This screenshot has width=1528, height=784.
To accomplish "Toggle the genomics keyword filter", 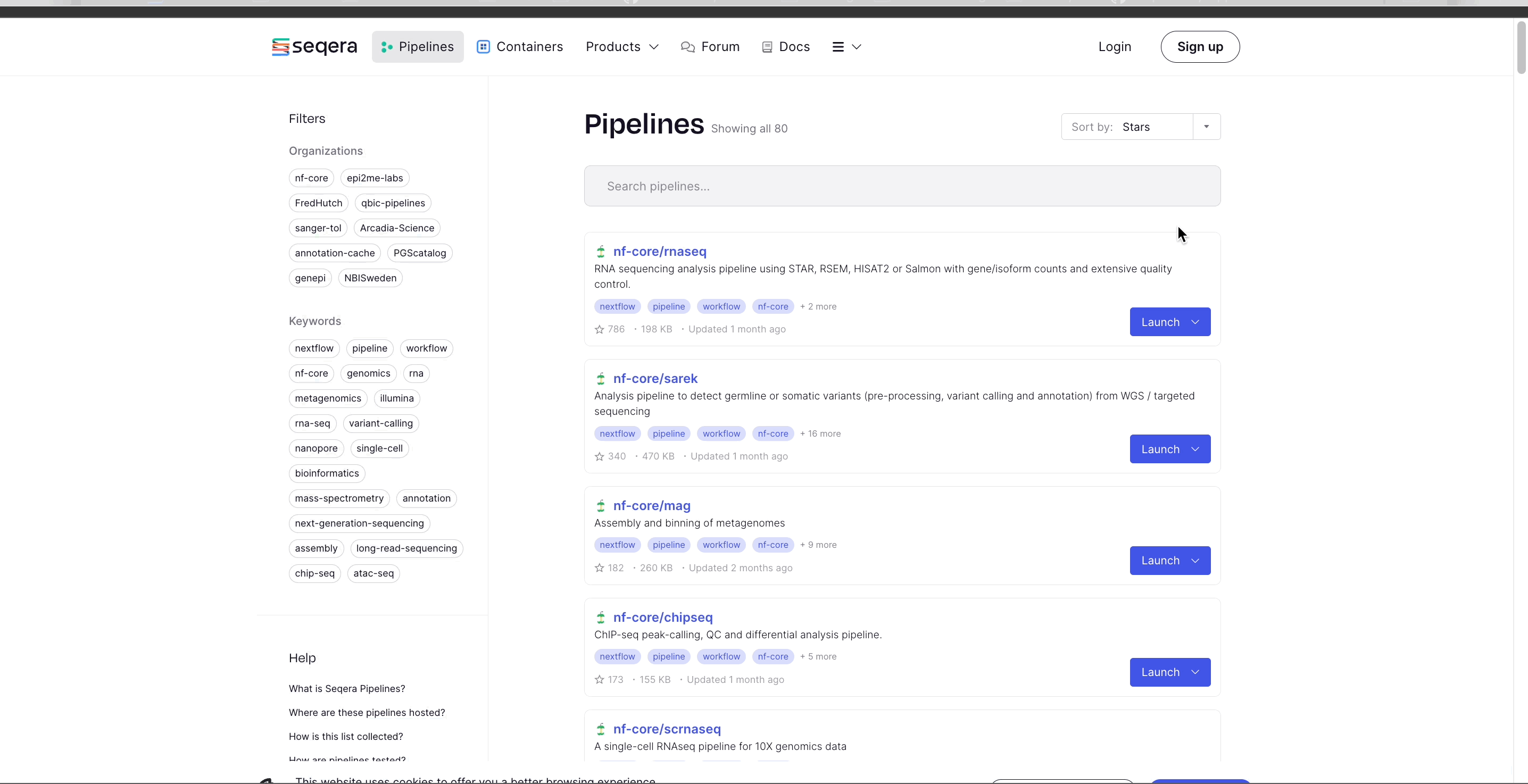I will pyautogui.click(x=368, y=373).
